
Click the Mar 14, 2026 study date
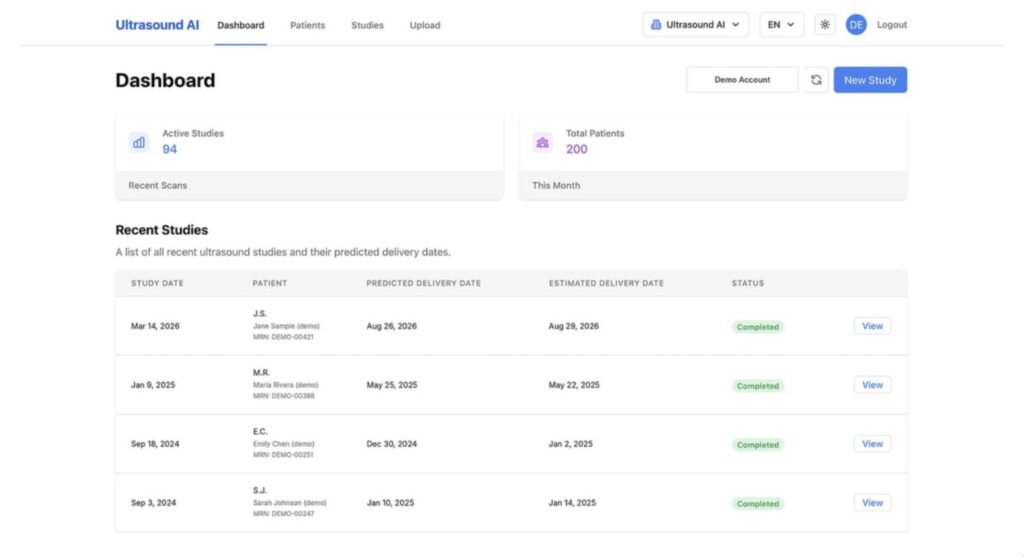coord(155,326)
